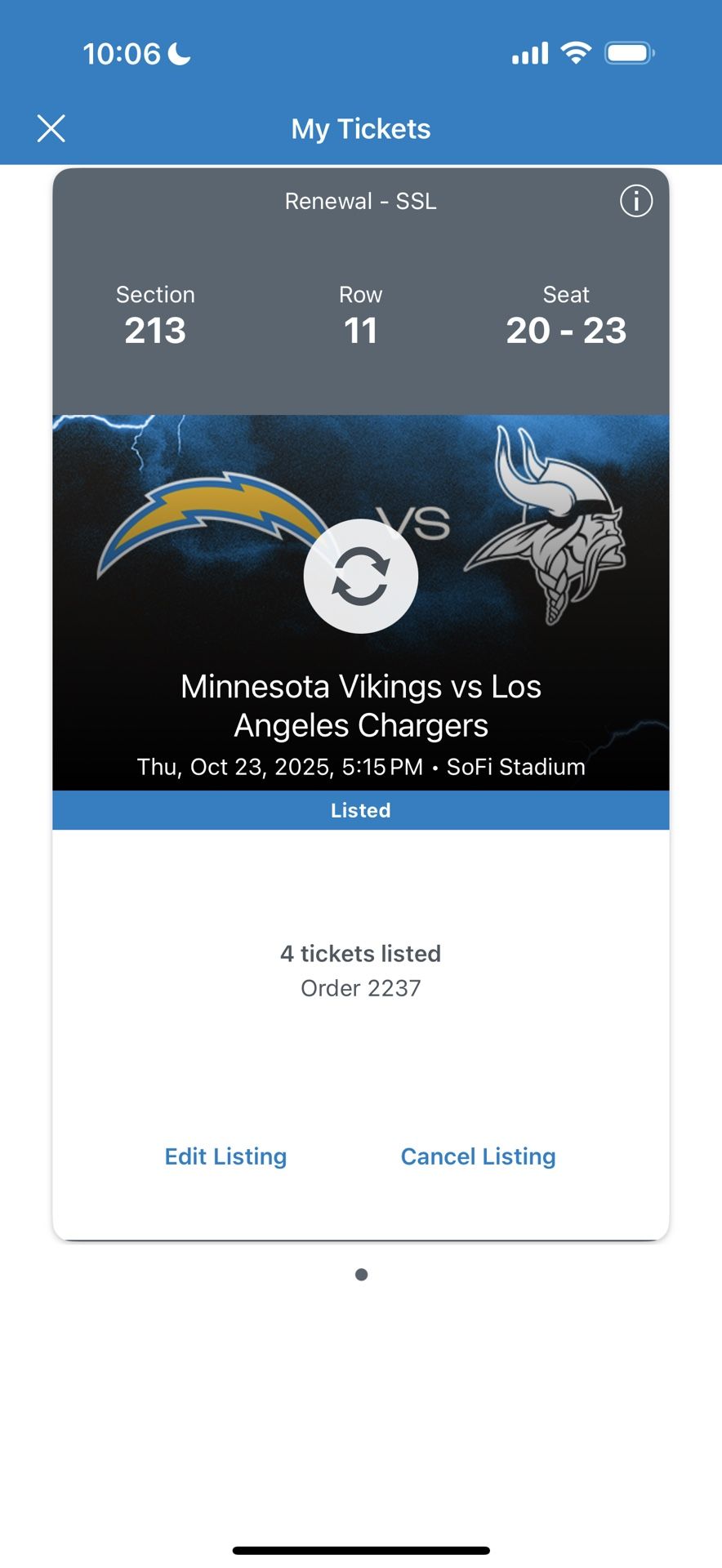Tap the battery indicator in the status bar

click(628, 51)
